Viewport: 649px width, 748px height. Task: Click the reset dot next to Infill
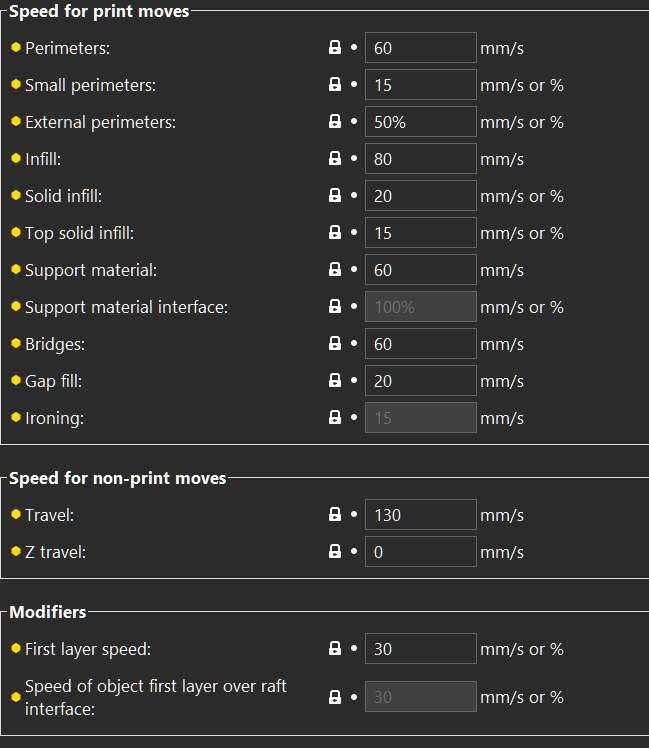tap(354, 158)
